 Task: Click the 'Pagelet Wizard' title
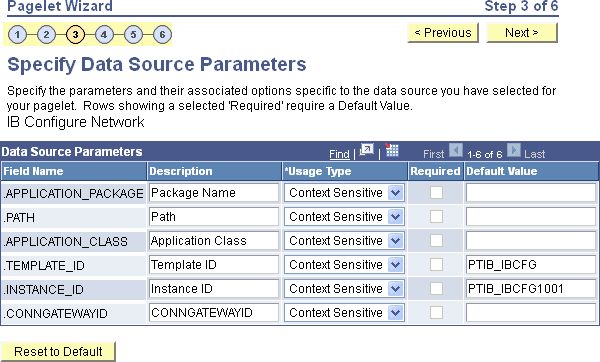coord(60,6)
